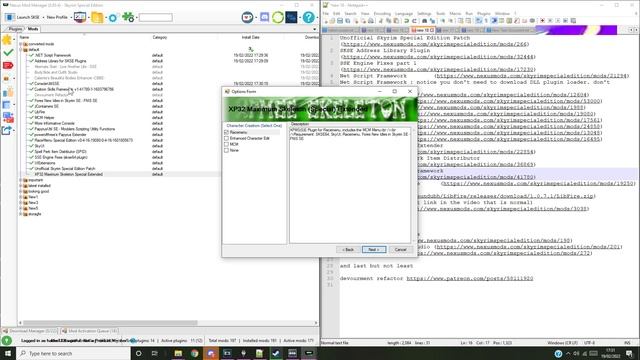
Task: Click Cancel in the Options Form dialog
Action: 400,249
